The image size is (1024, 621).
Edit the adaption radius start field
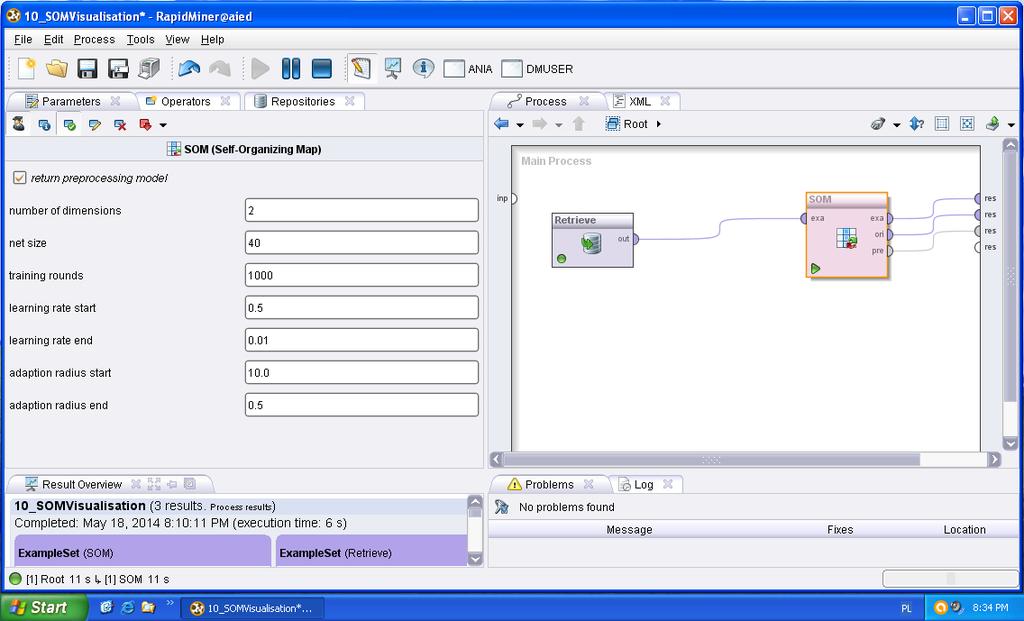362,372
